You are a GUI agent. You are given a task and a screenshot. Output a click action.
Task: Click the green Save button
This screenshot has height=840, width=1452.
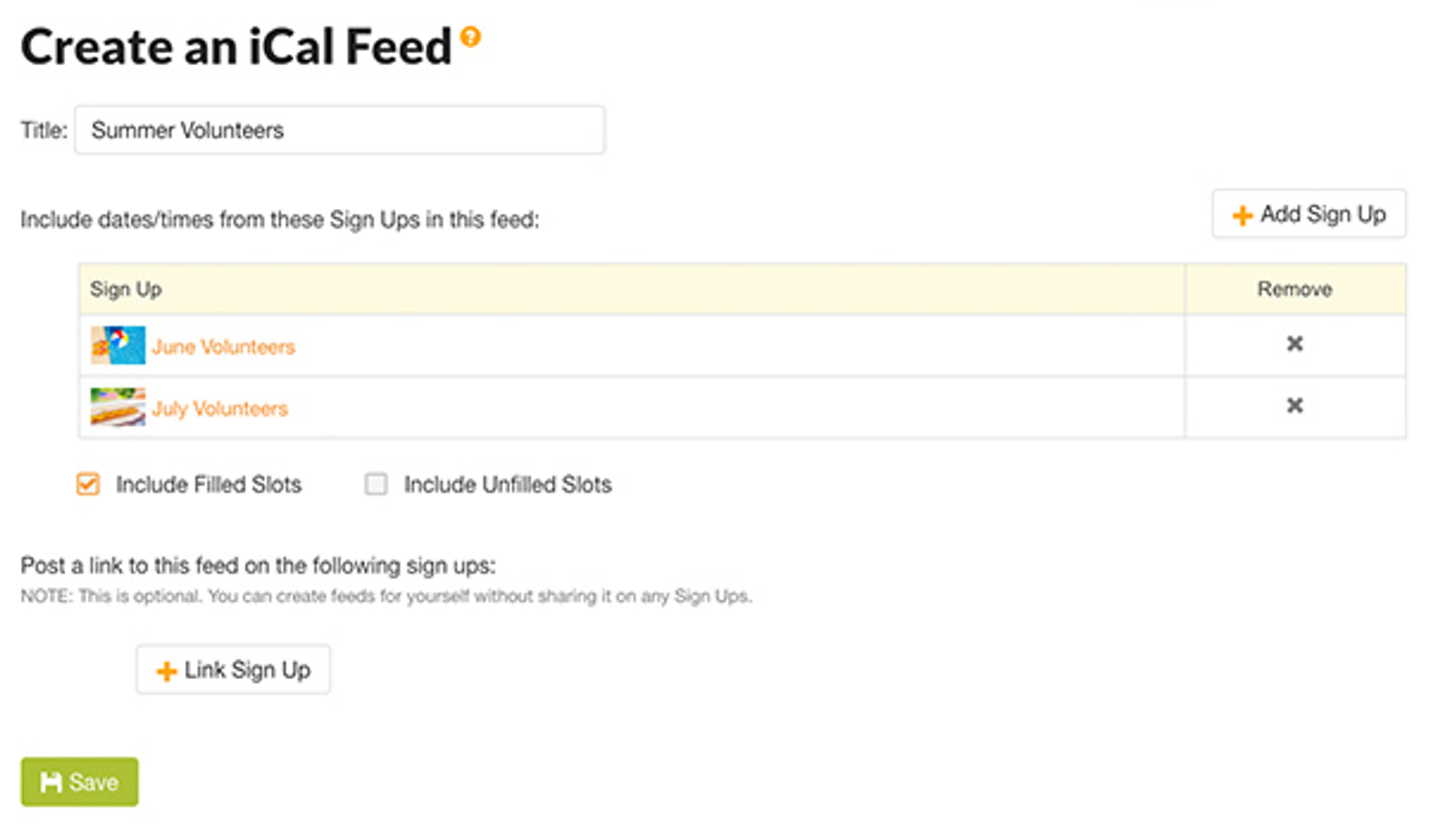[79, 782]
